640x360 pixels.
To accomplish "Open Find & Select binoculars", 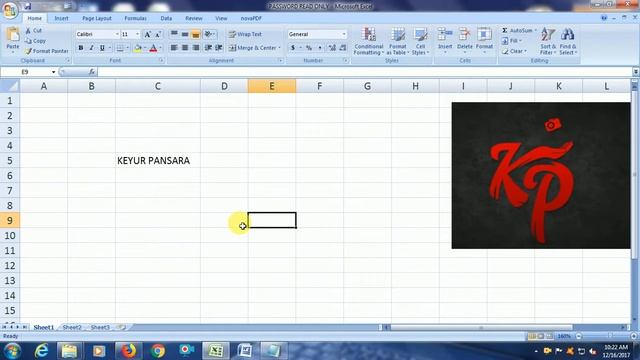I will pyautogui.click(x=568, y=41).
